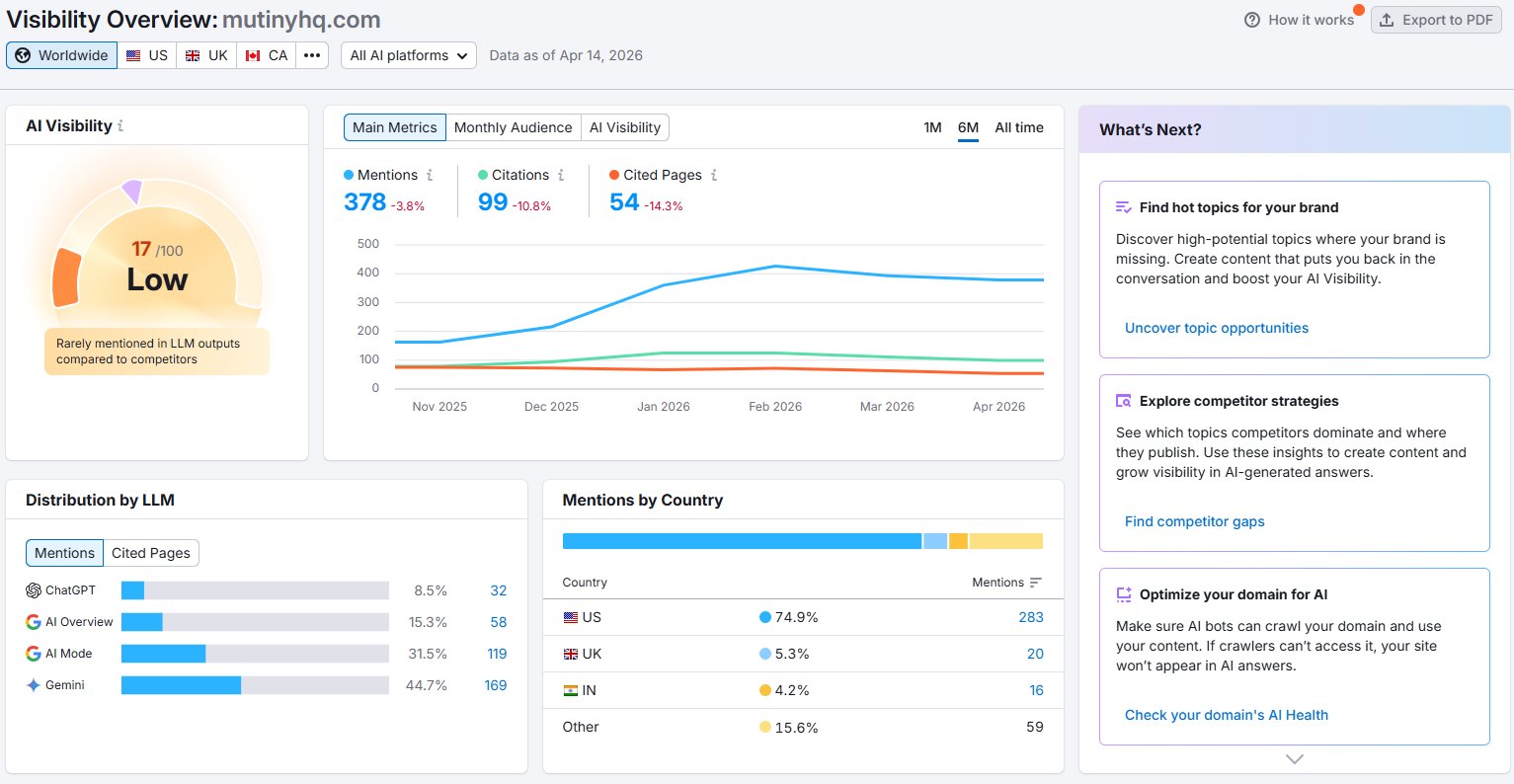Click the Other yellow segment of country bar

pos(1006,541)
